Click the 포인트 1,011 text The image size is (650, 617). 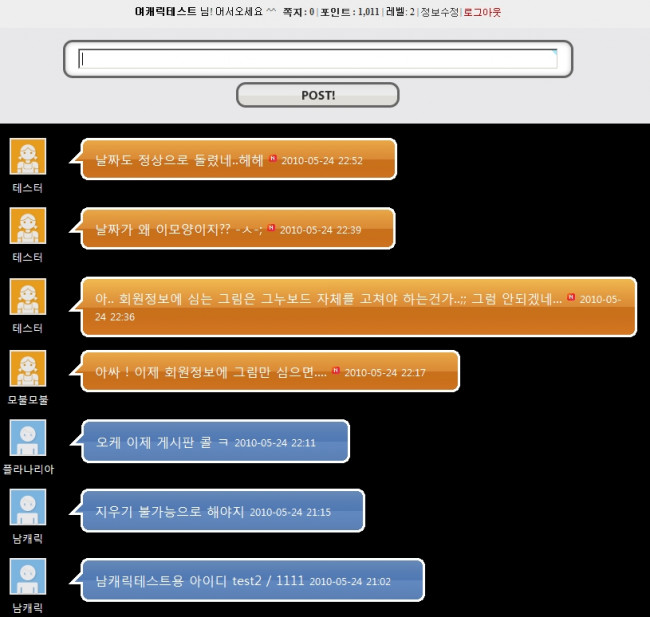350,12
